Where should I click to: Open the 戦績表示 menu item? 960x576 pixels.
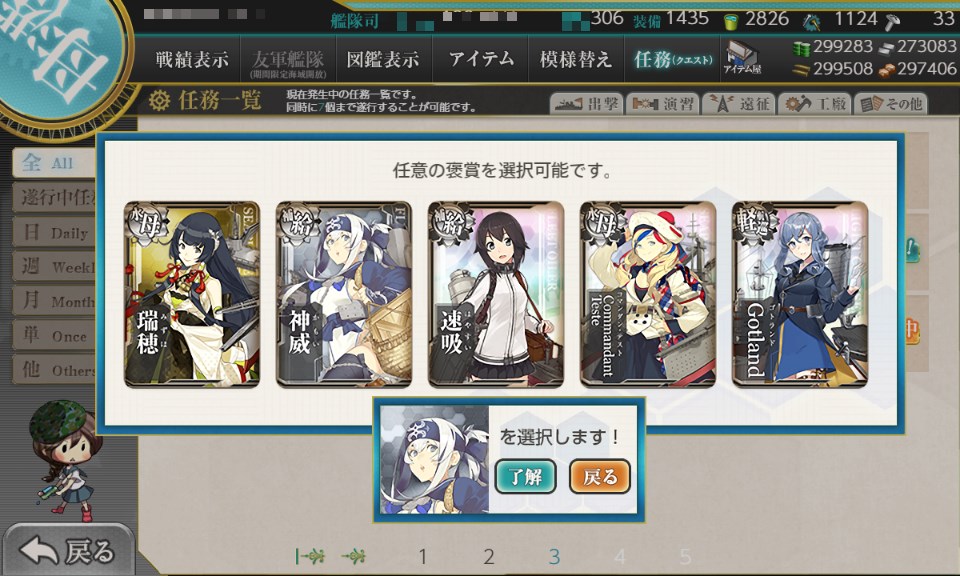pos(192,59)
